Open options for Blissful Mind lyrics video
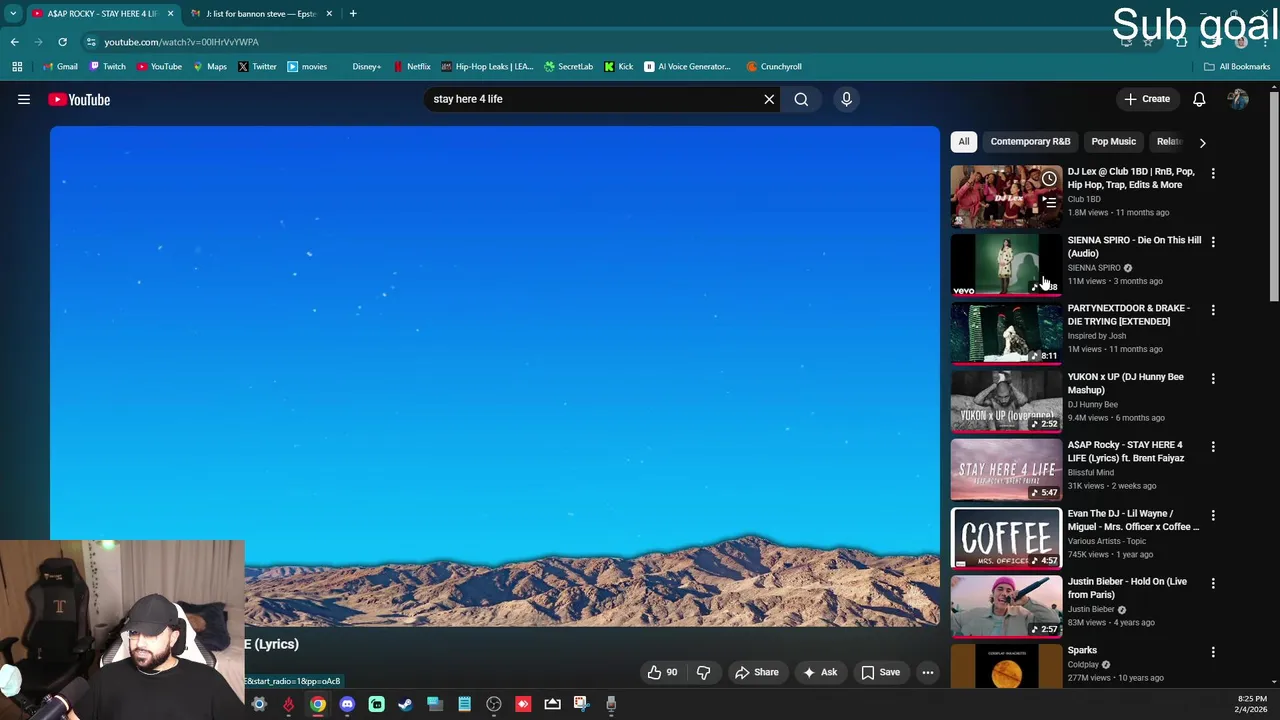This screenshot has width=1280, height=720. tap(1213, 446)
